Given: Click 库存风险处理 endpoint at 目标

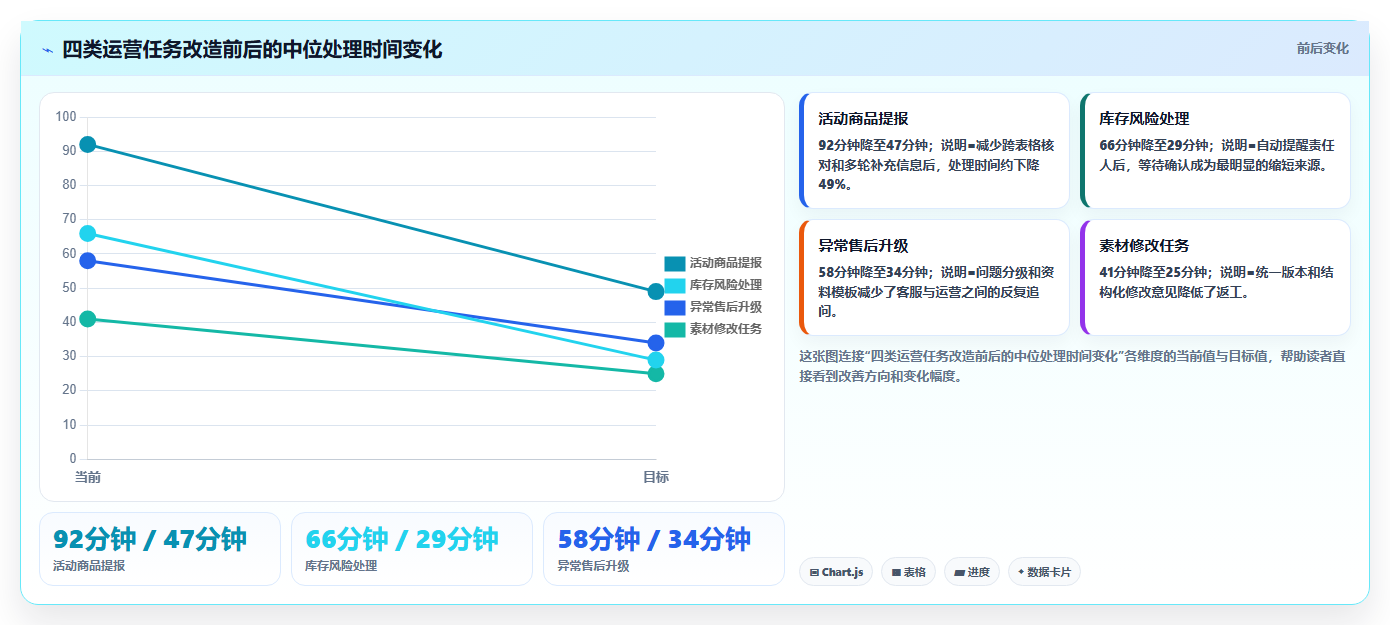Looking at the screenshot, I should pyautogui.click(x=656, y=360).
